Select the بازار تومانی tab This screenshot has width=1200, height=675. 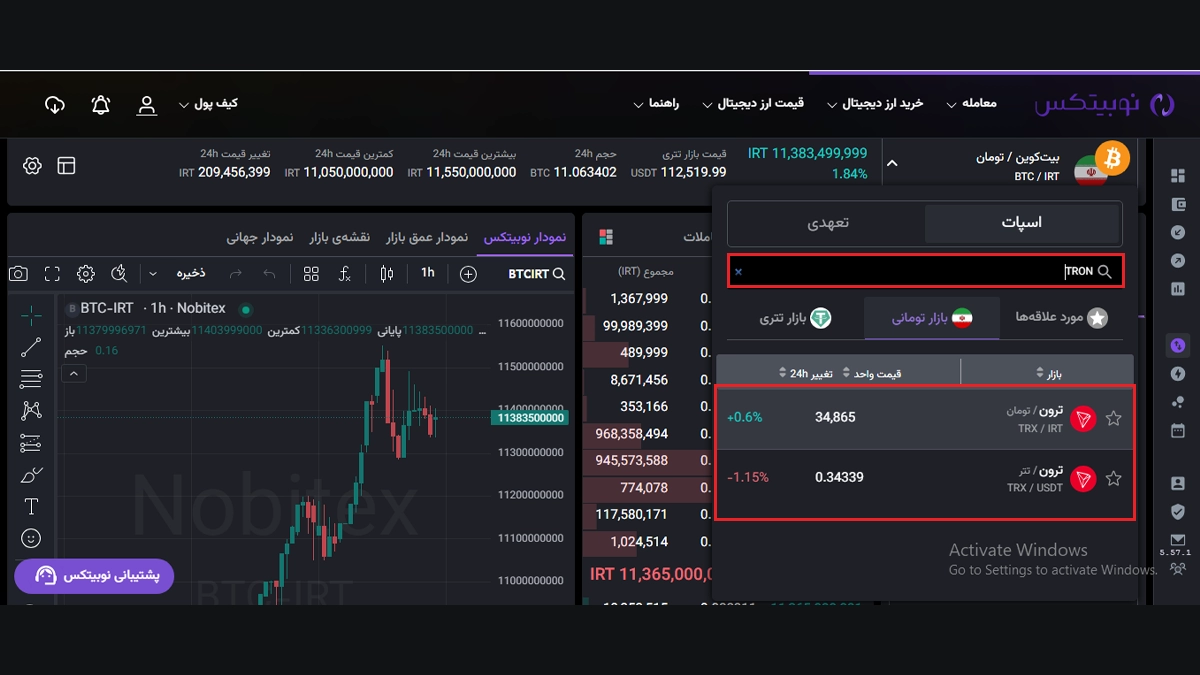(932, 318)
